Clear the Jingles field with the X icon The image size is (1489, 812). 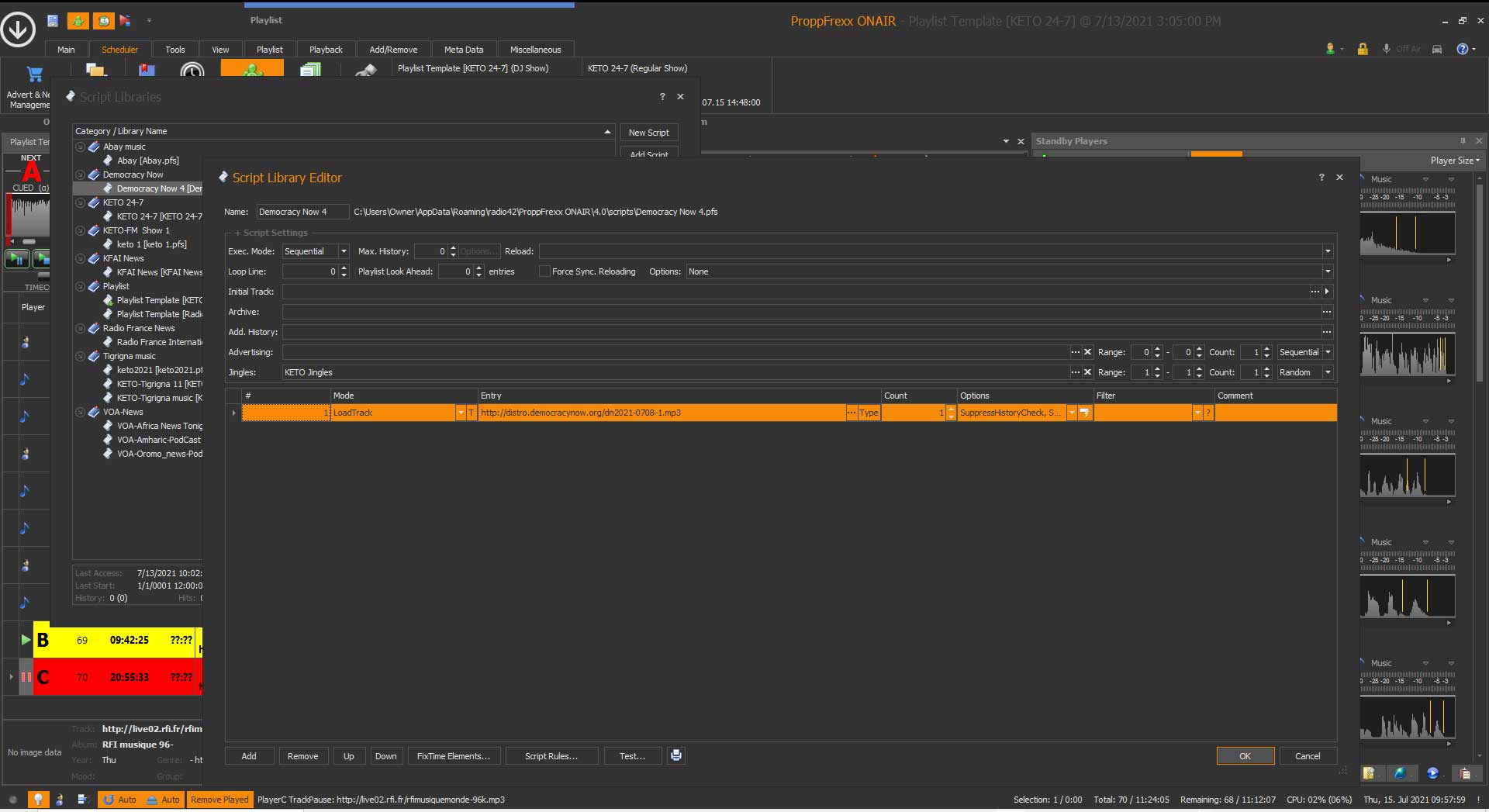(1087, 372)
